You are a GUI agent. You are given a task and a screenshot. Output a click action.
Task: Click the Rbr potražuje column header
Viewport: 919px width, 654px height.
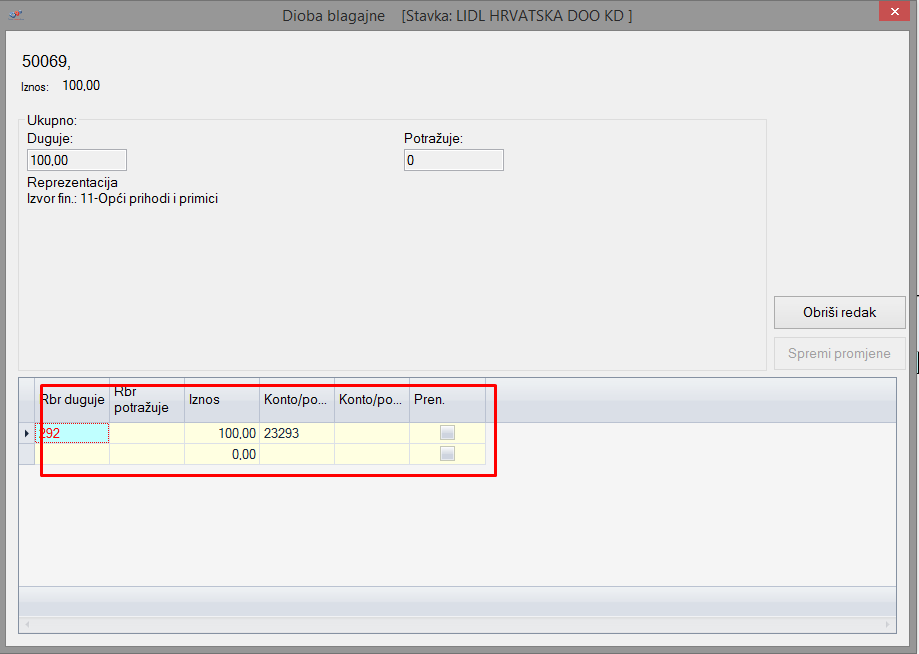146,400
